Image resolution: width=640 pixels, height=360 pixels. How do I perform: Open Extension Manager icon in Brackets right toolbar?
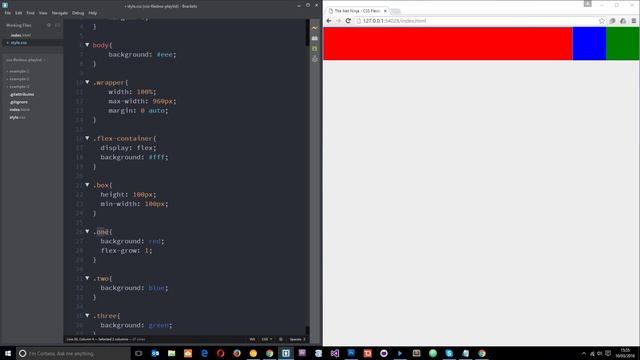pyautogui.click(x=315, y=38)
